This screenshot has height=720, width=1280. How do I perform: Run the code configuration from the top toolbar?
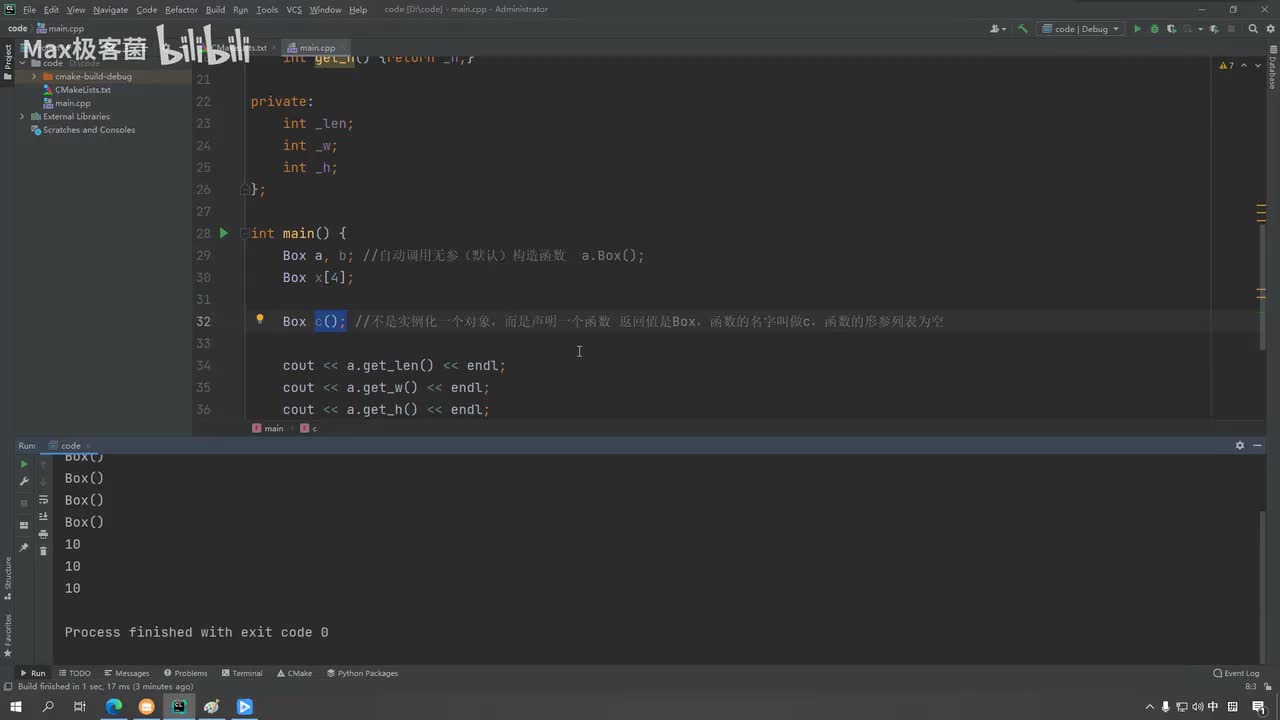[x=1137, y=29]
